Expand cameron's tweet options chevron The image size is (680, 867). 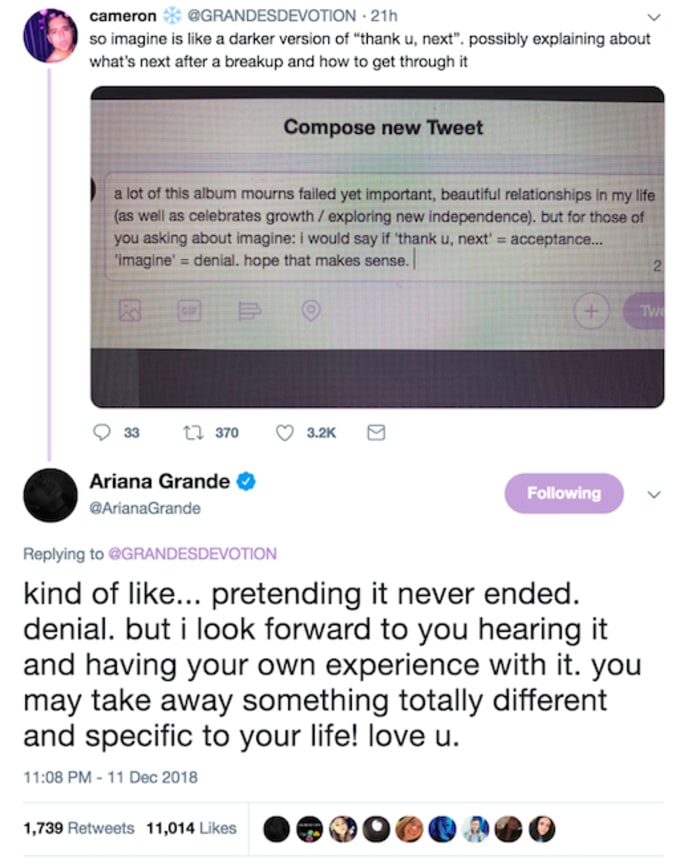pyautogui.click(x=655, y=16)
